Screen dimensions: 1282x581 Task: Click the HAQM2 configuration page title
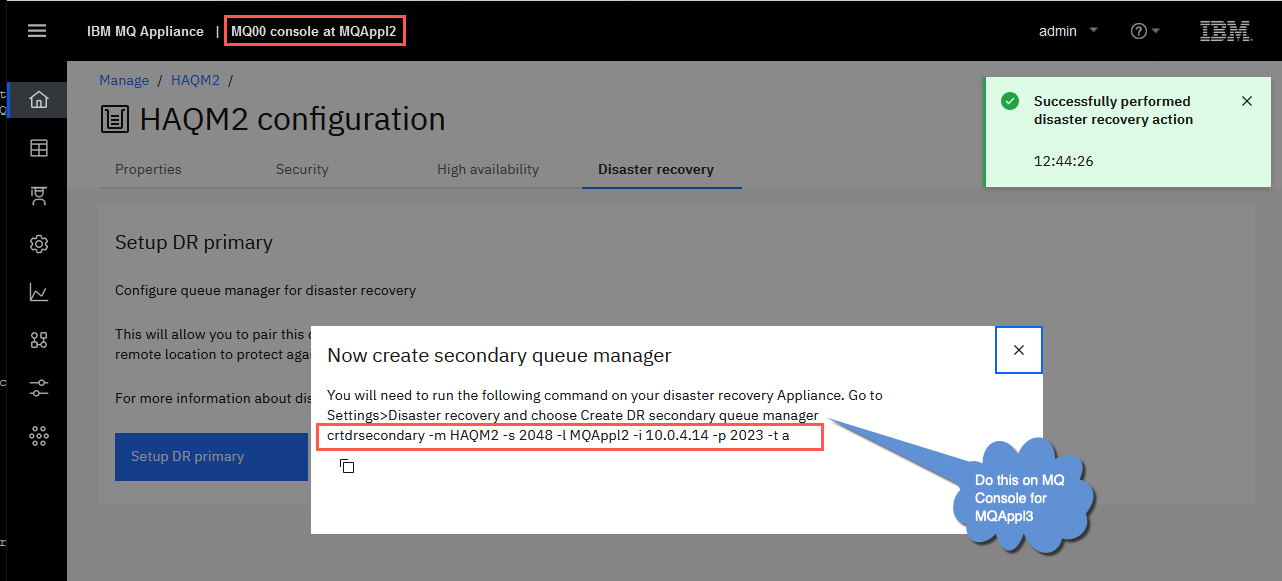pos(292,119)
